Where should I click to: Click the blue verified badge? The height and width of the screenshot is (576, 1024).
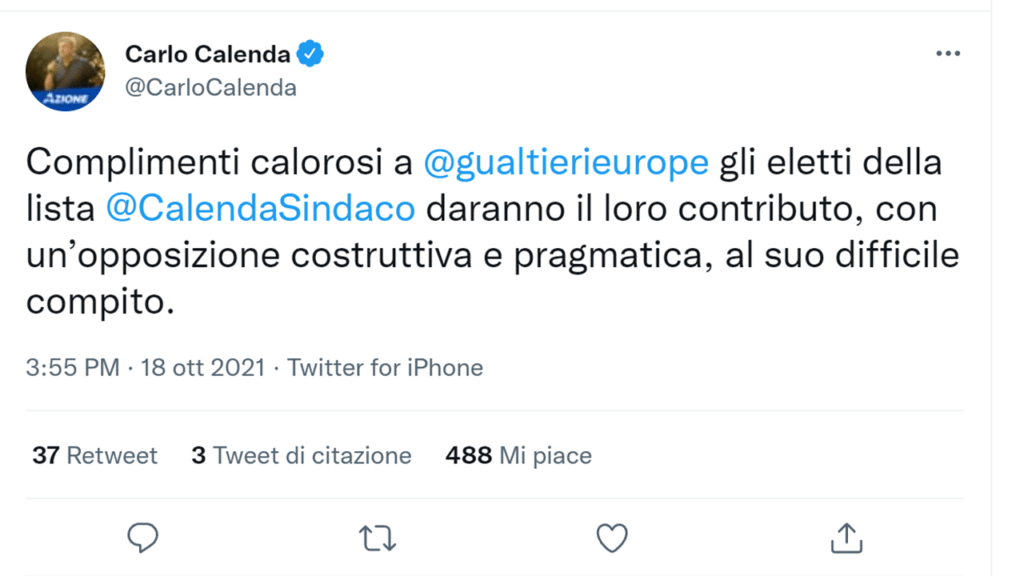[312, 54]
